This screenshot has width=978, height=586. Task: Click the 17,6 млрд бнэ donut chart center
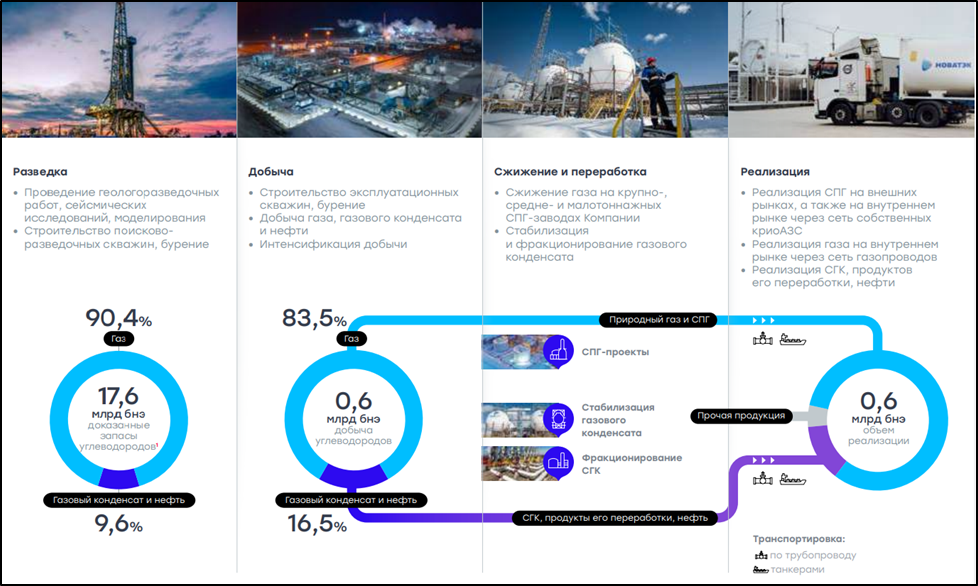tap(119, 415)
